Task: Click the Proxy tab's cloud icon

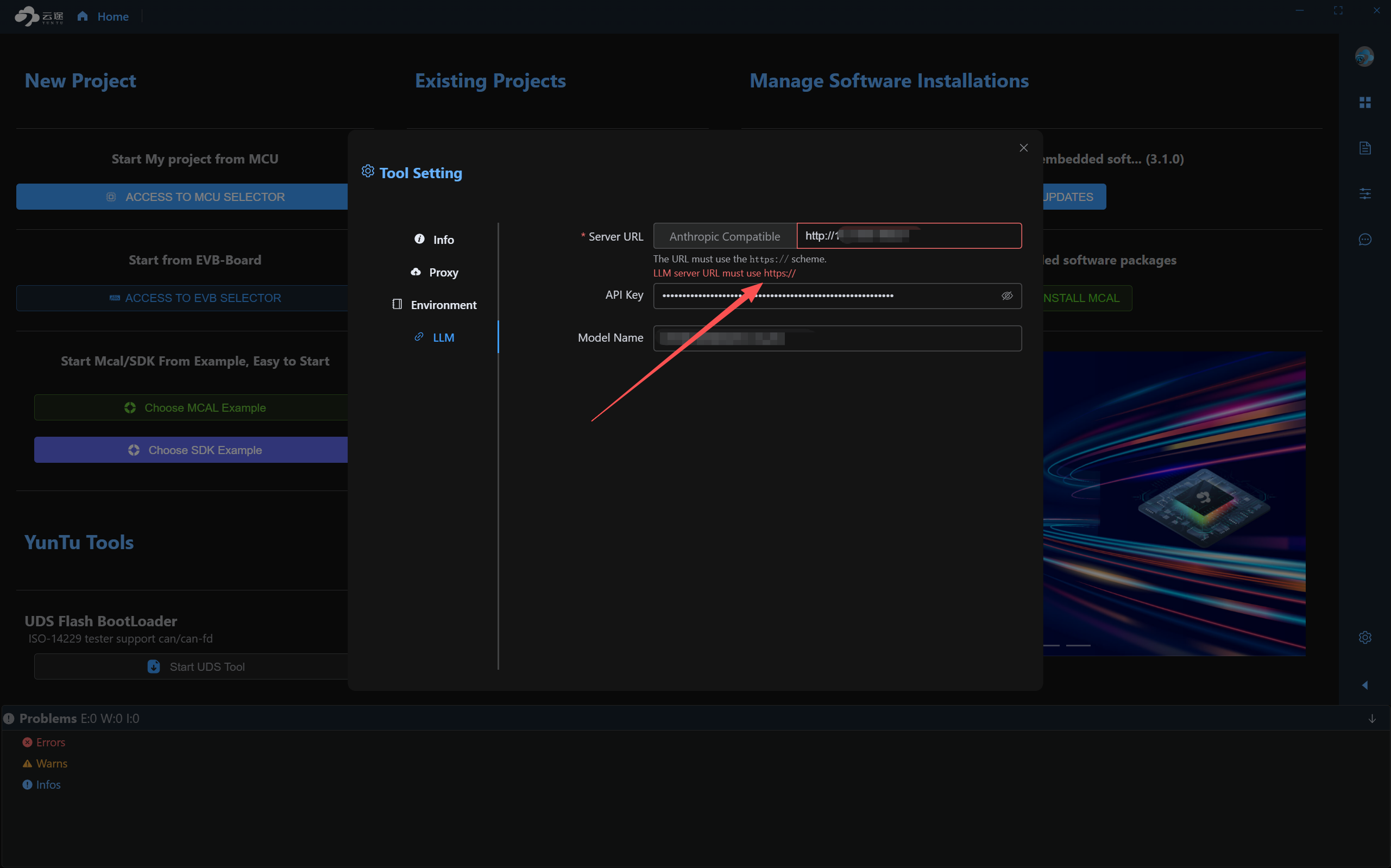Action: coord(416,272)
